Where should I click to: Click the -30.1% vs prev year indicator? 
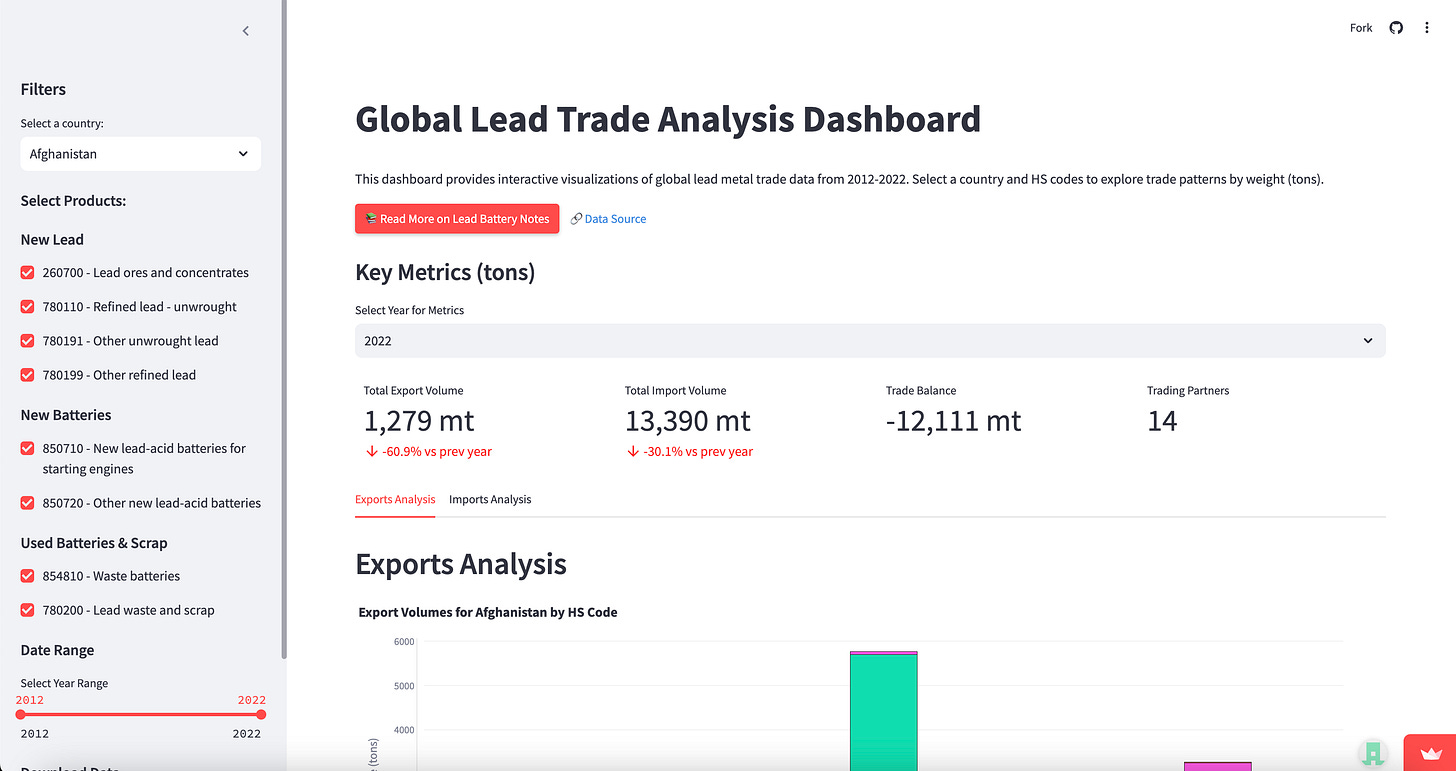(689, 452)
